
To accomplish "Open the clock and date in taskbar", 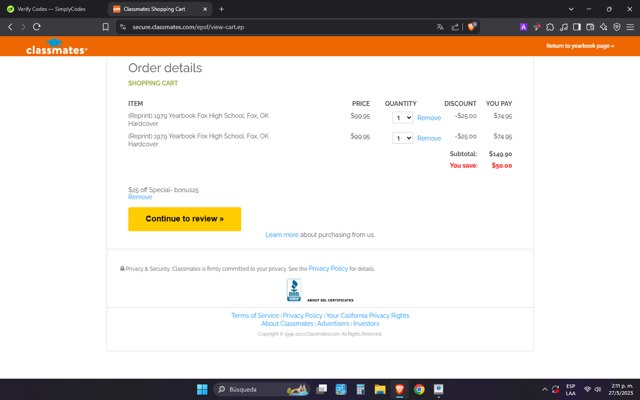I will pyautogui.click(x=621, y=389).
